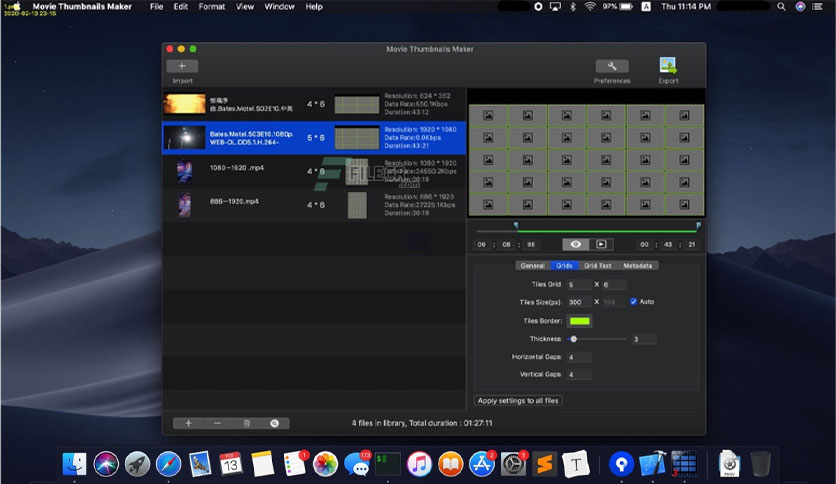This screenshot has width=836, height=484.
Task: Open the Format menu
Action: (212, 6)
